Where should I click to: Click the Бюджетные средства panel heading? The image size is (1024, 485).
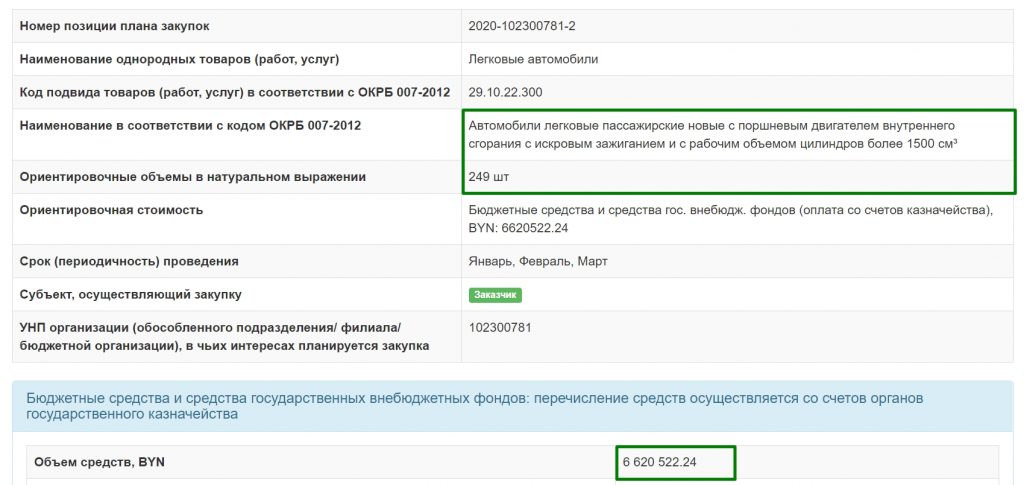tap(475, 406)
